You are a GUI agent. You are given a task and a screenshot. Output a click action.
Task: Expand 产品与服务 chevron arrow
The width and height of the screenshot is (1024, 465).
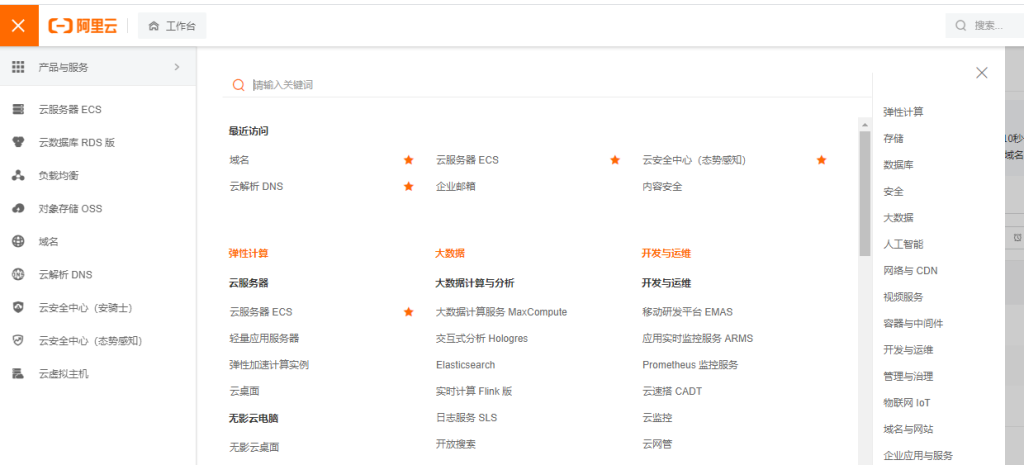point(176,67)
